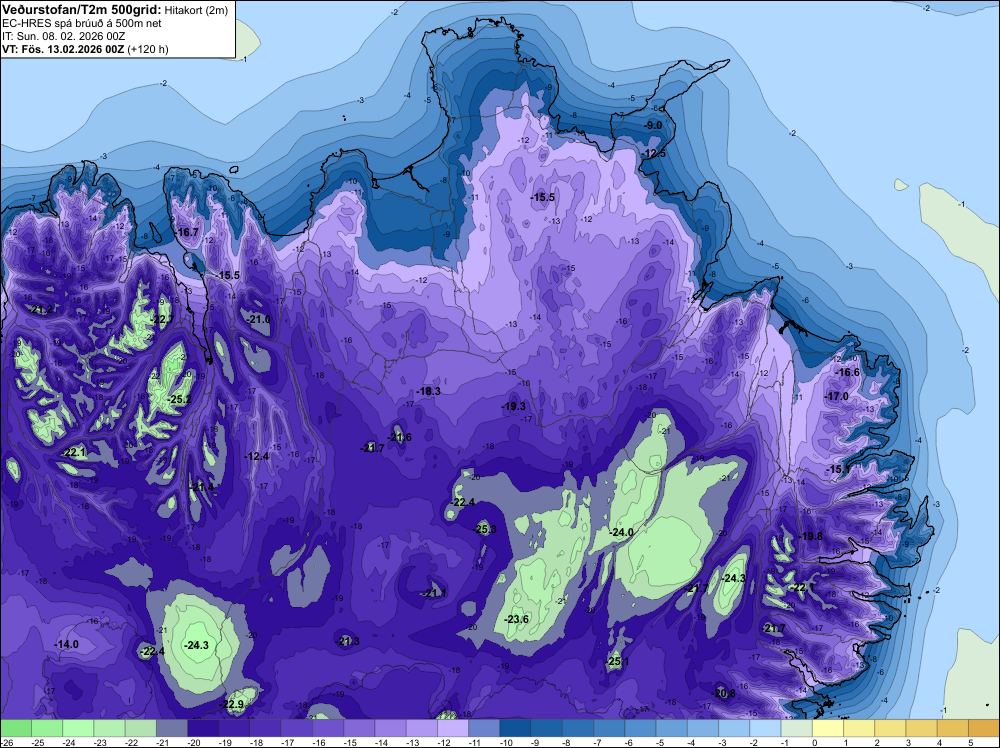Click the -23.6 temperature value
Screen dimensions: 1000x748
point(517,619)
